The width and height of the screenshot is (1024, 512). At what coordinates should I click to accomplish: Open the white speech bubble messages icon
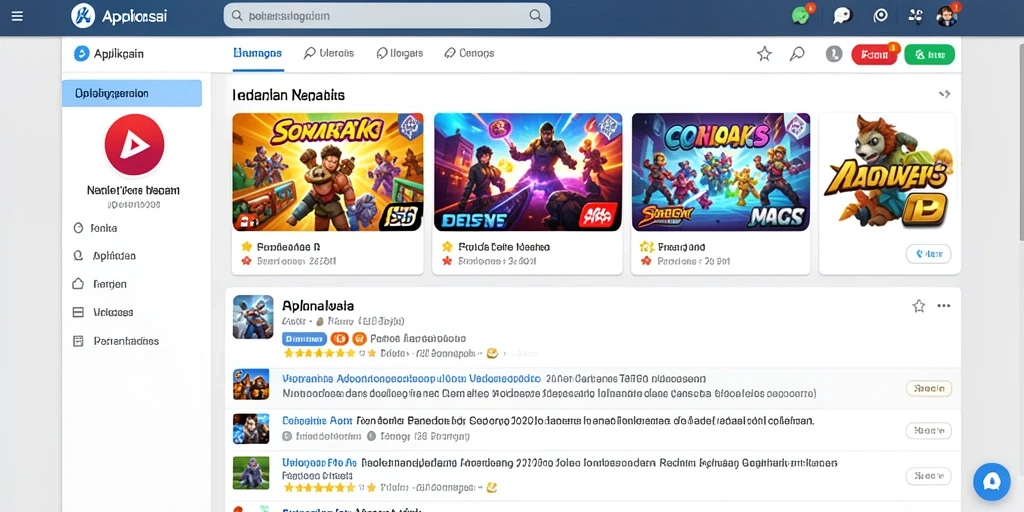tap(842, 16)
